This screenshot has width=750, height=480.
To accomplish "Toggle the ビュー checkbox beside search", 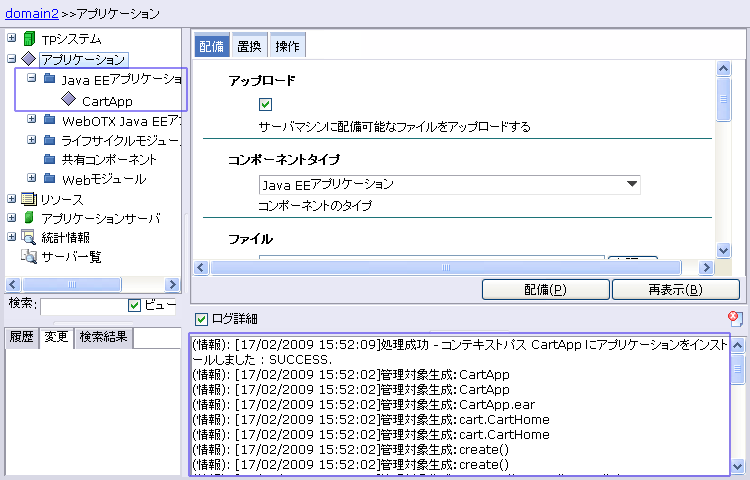I will 135,305.
